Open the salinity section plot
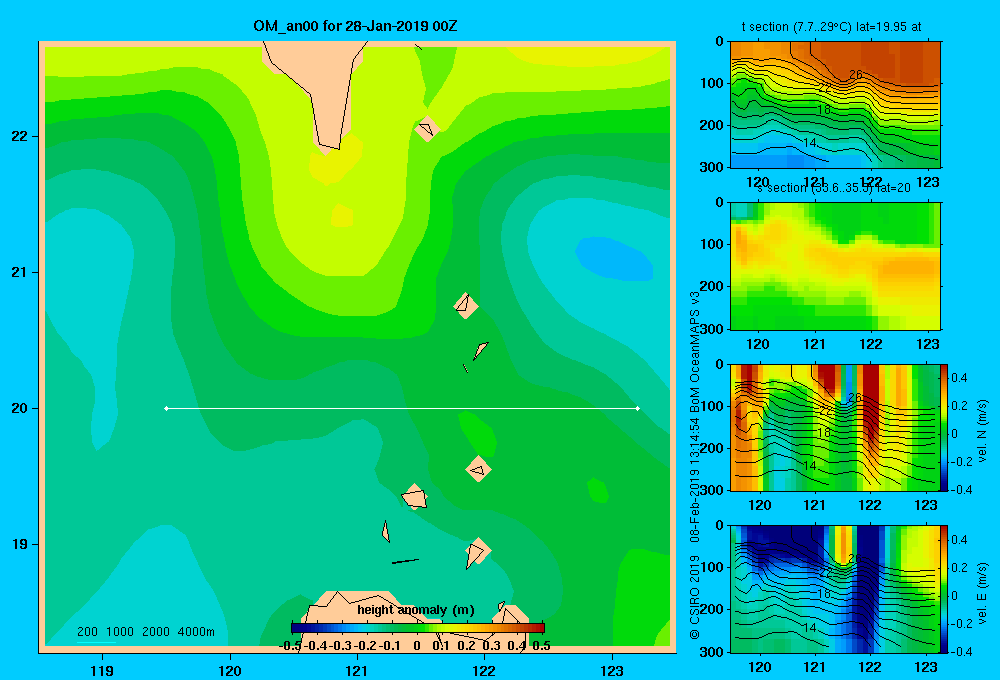Image resolution: width=1000 pixels, height=680 pixels. point(835,266)
